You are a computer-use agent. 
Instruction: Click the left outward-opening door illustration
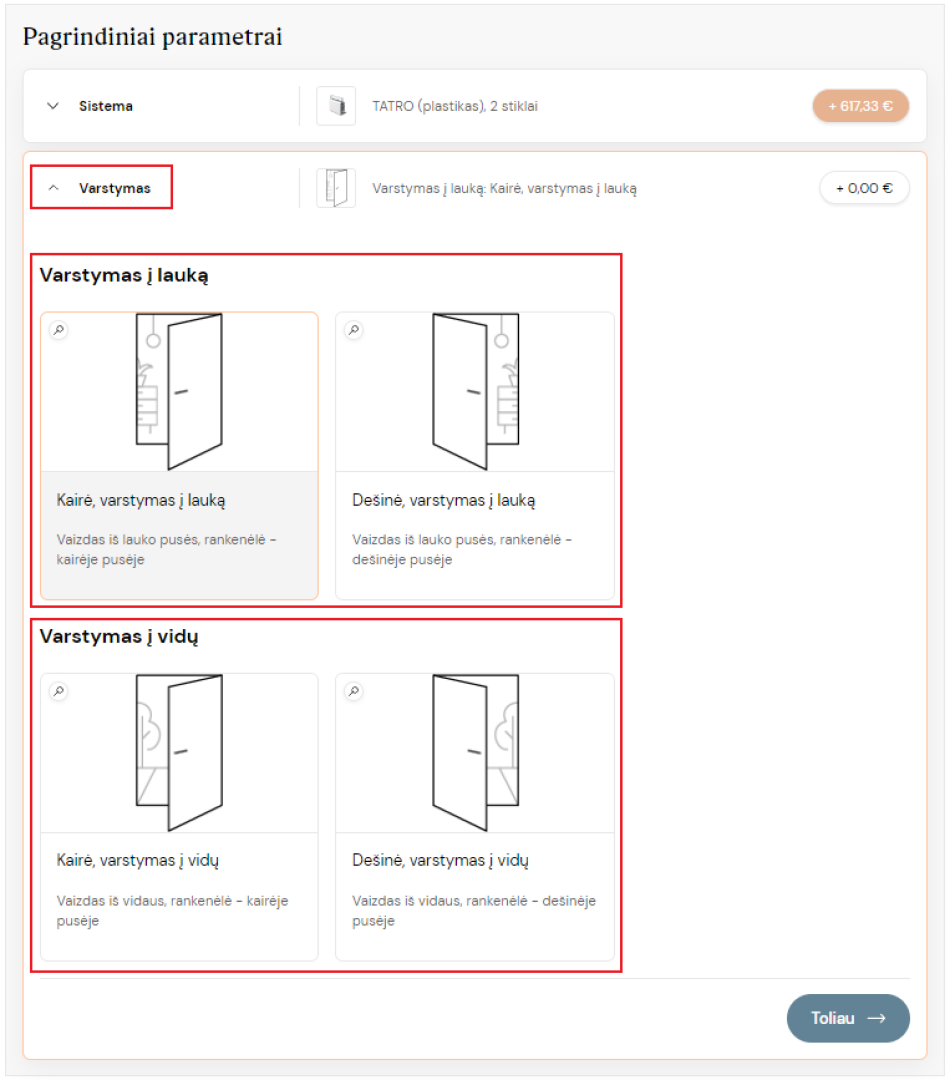coord(179,391)
